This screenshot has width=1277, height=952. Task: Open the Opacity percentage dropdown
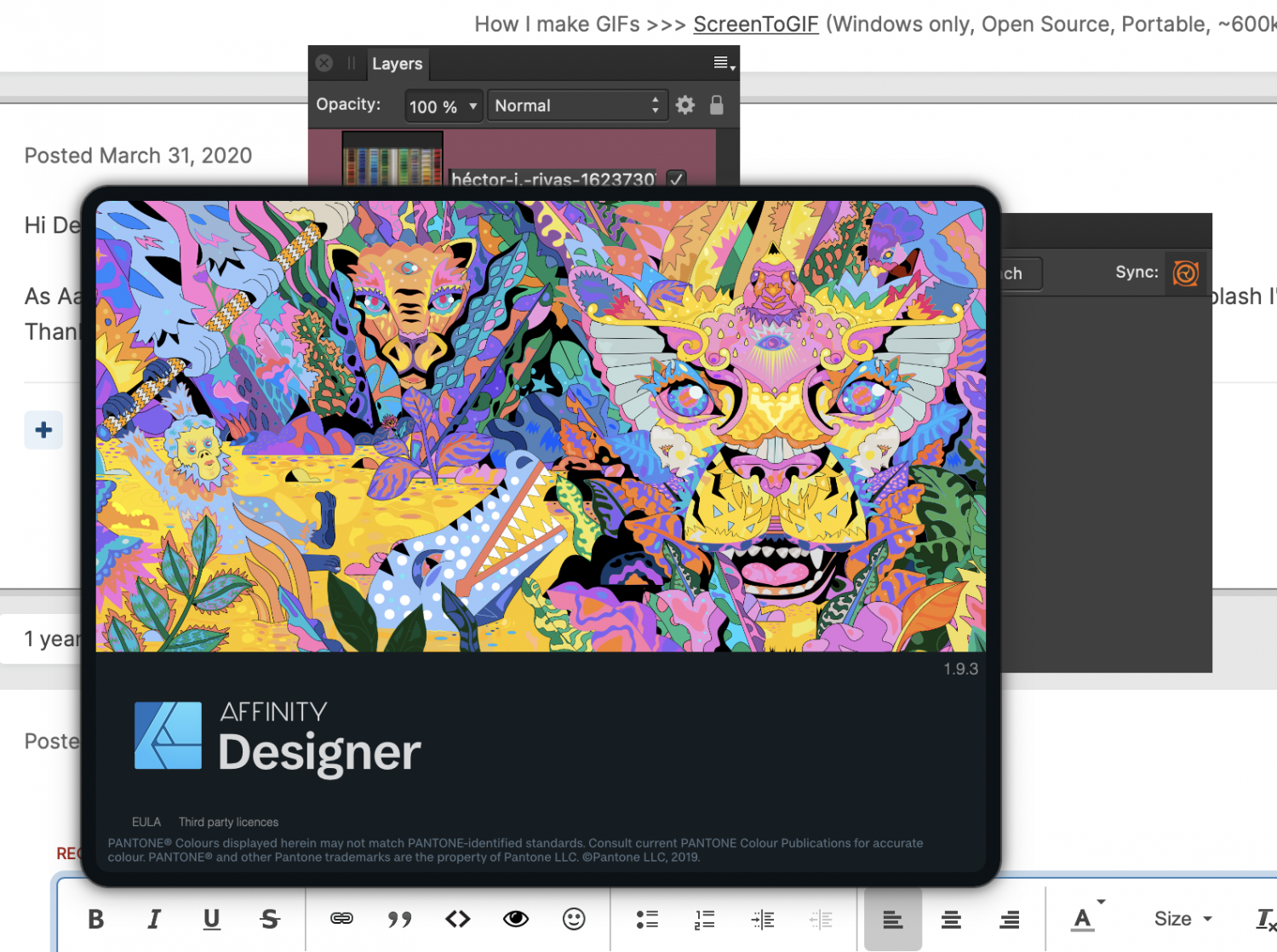443,106
